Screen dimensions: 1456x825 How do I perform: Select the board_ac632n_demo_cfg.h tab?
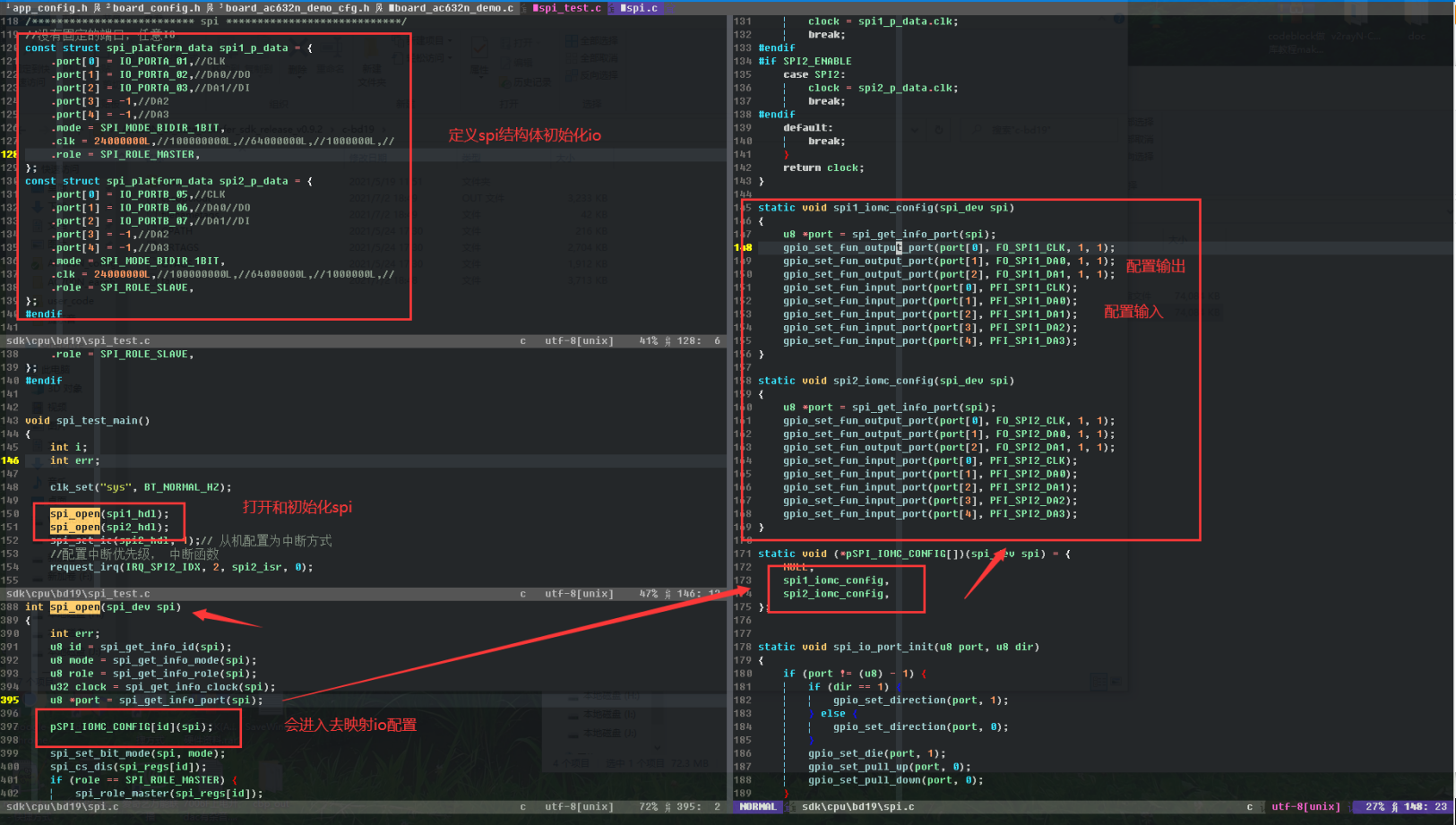click(294, 8)
